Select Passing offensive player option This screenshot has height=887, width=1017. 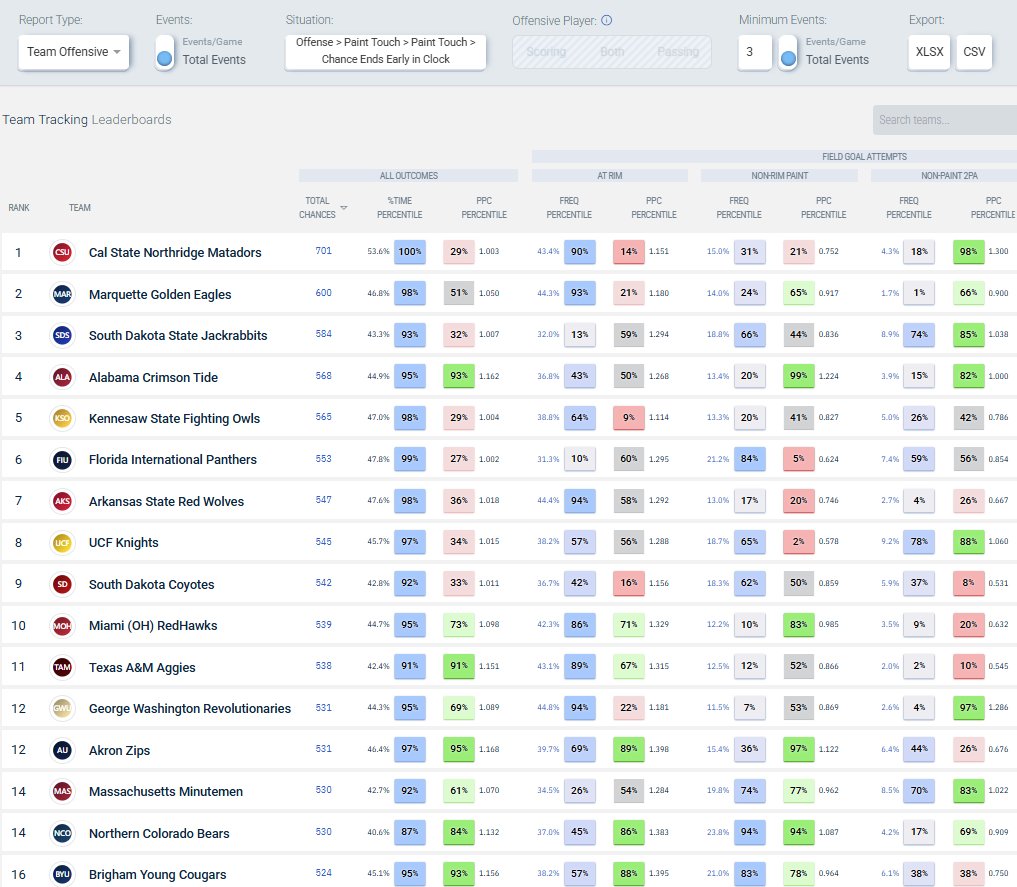pos(678,52)
